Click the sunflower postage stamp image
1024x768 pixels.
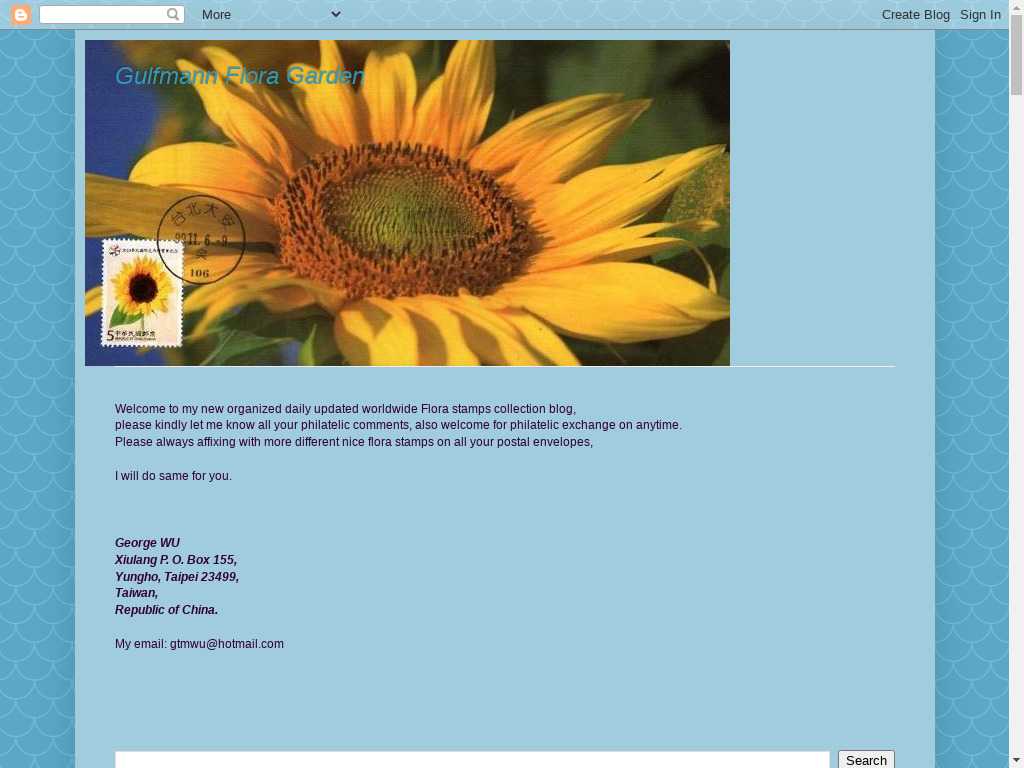point(142,293)
